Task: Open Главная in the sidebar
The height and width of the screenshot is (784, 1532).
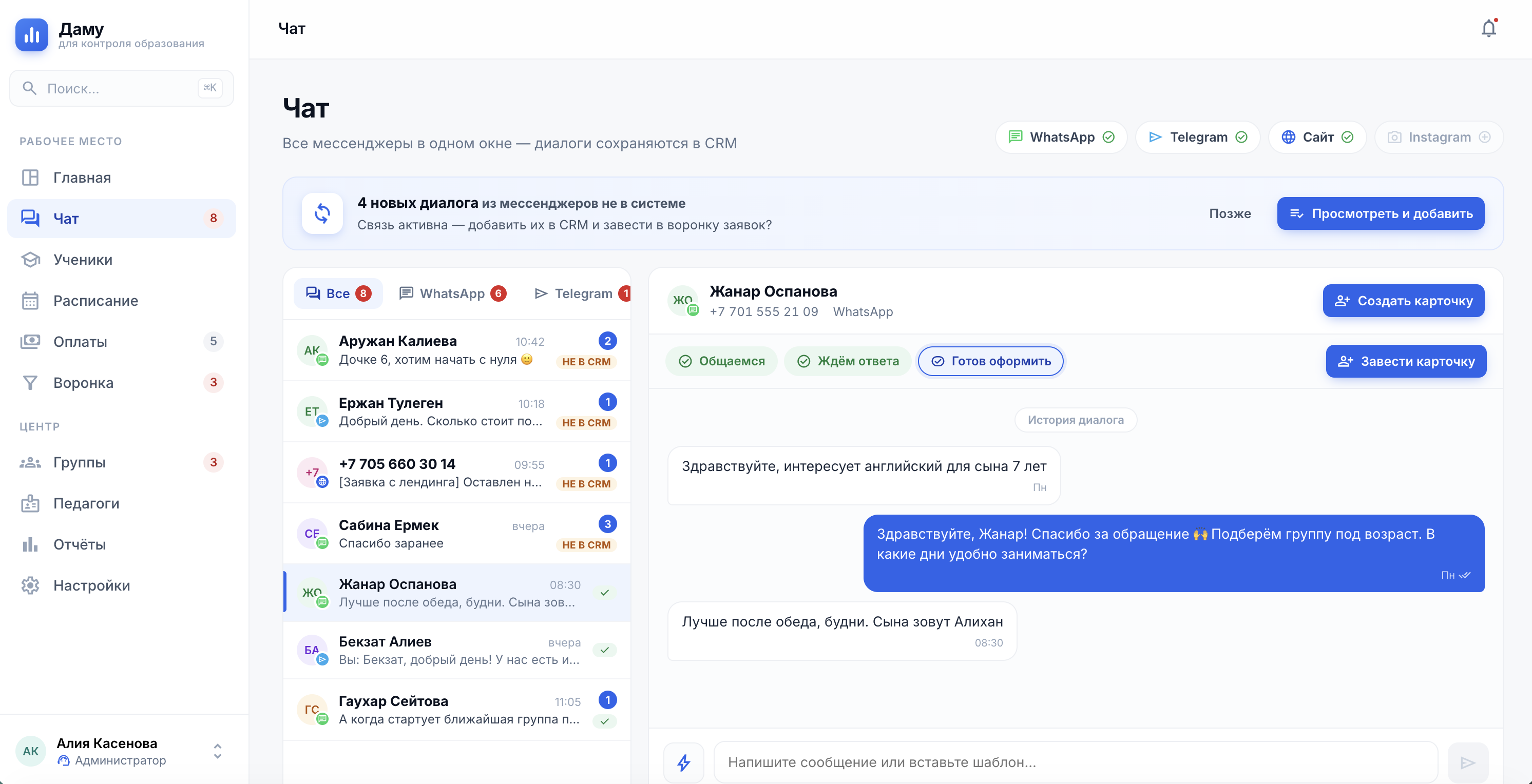Action: coord(121,178)
